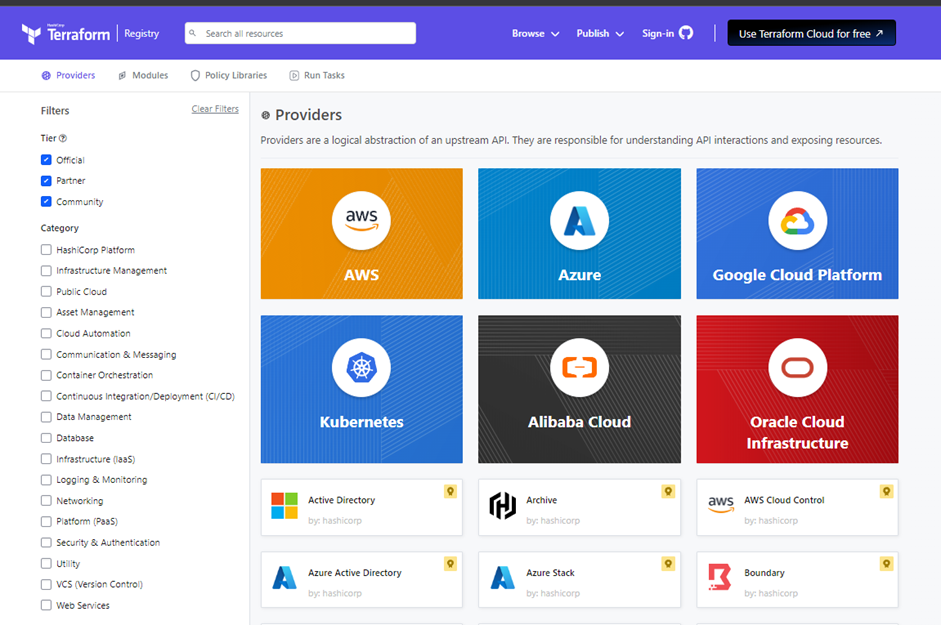Click the Alibaba Cloud logo circle
The height and width of the screenshot is (625, 941).
[x=579, y=367]
